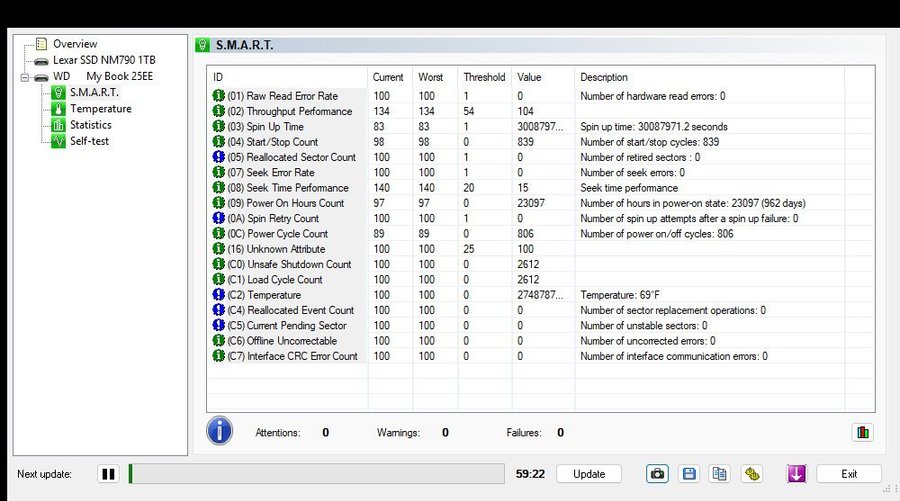Click the blue information icon by Attentions
The width and height of the screenshot is (900, 501).
point(219,431)
